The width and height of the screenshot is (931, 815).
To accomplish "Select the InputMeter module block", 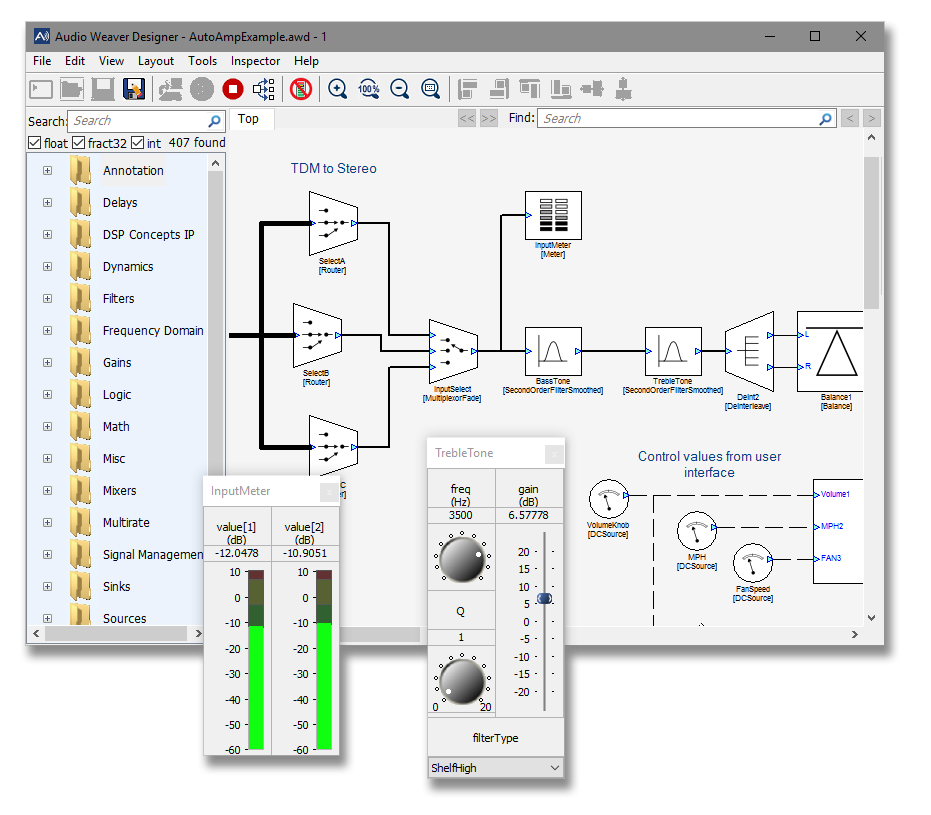I will (553, 215).
